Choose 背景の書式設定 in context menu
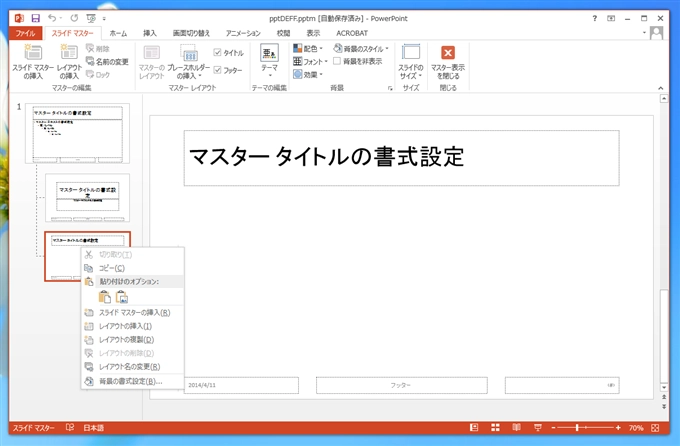This screenshot has width=680, height=446. pos(132,381)
